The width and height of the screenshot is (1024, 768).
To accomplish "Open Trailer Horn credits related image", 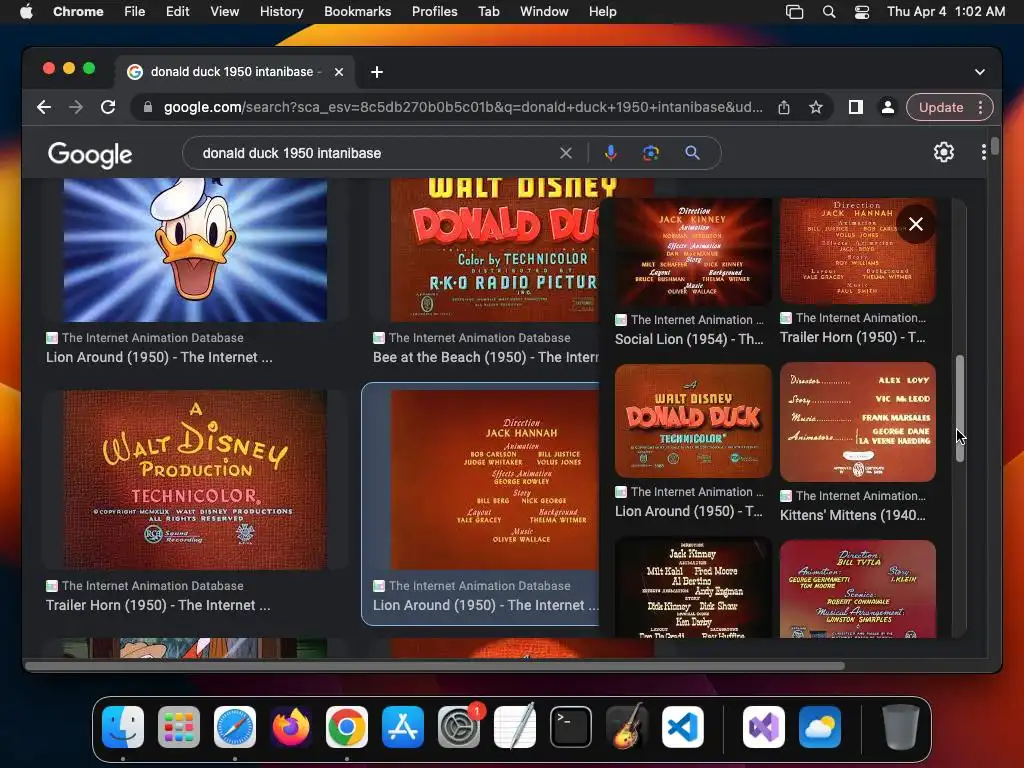I will click(857, 251).
